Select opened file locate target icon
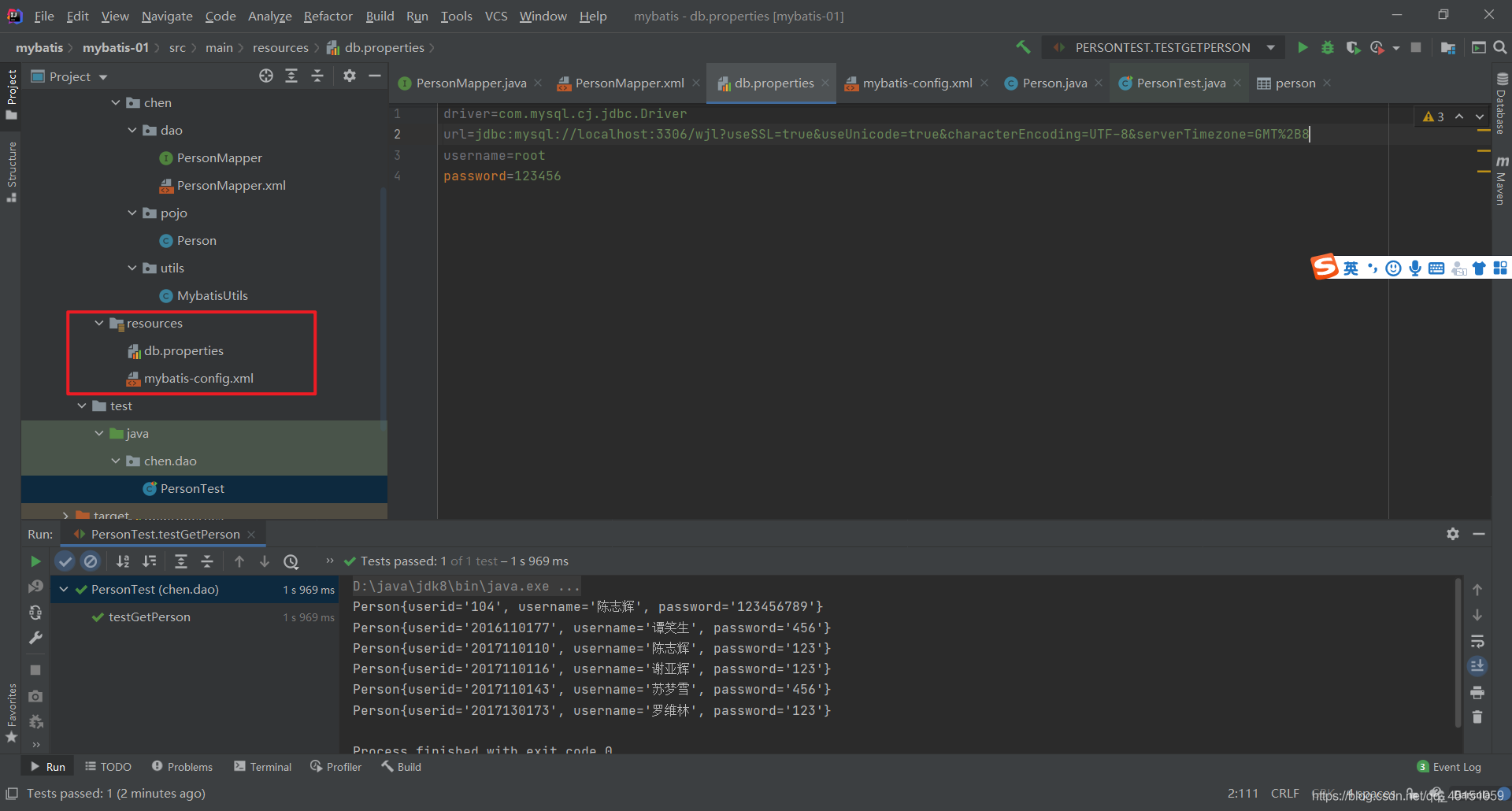Viewport: 1512px width, 811px height. click(x=266, y=76)
